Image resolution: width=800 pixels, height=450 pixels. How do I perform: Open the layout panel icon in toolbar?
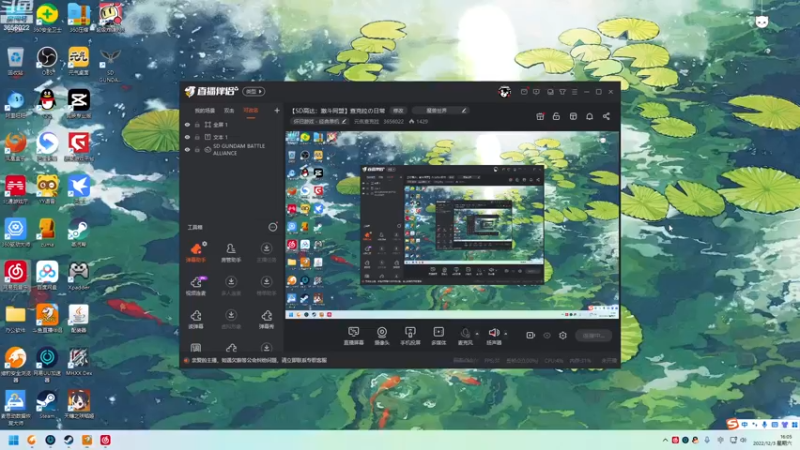573,116
